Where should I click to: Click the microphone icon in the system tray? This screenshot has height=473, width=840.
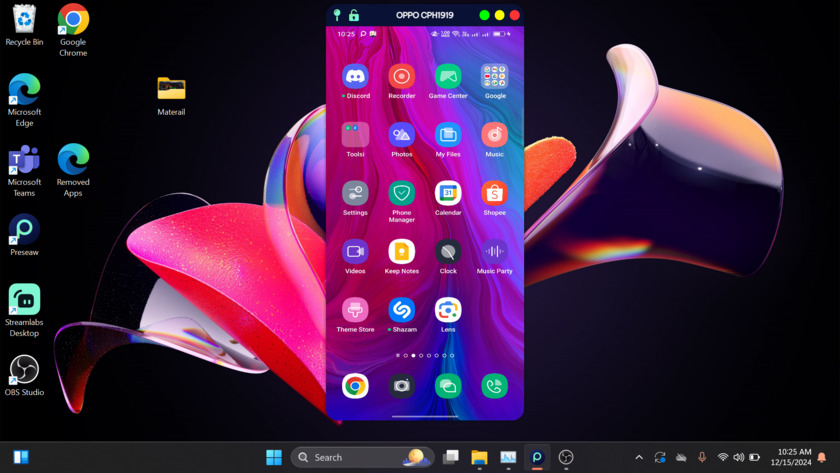[x=702, y=457]
